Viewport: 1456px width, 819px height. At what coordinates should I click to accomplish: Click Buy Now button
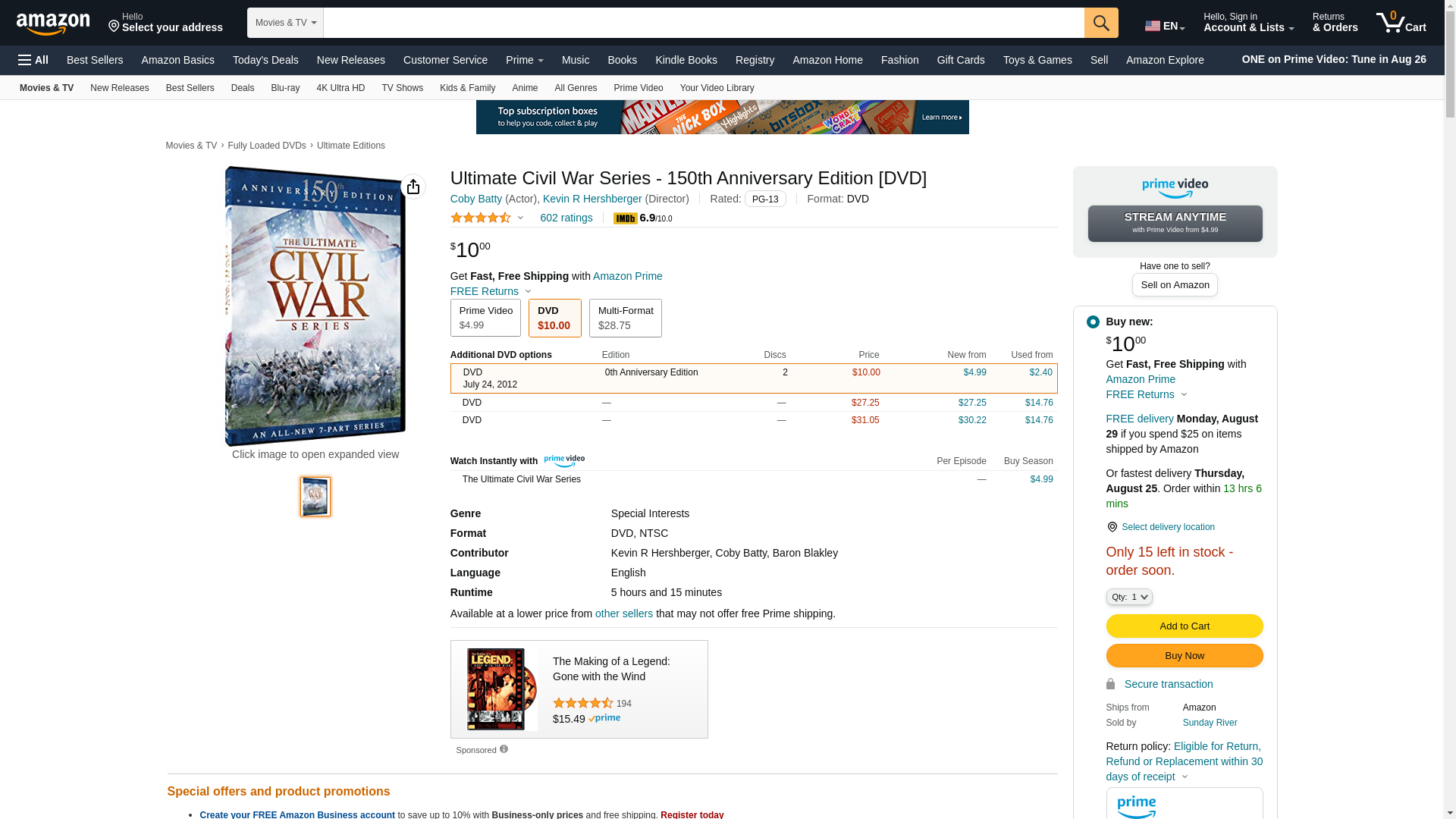pos(1185,656)
